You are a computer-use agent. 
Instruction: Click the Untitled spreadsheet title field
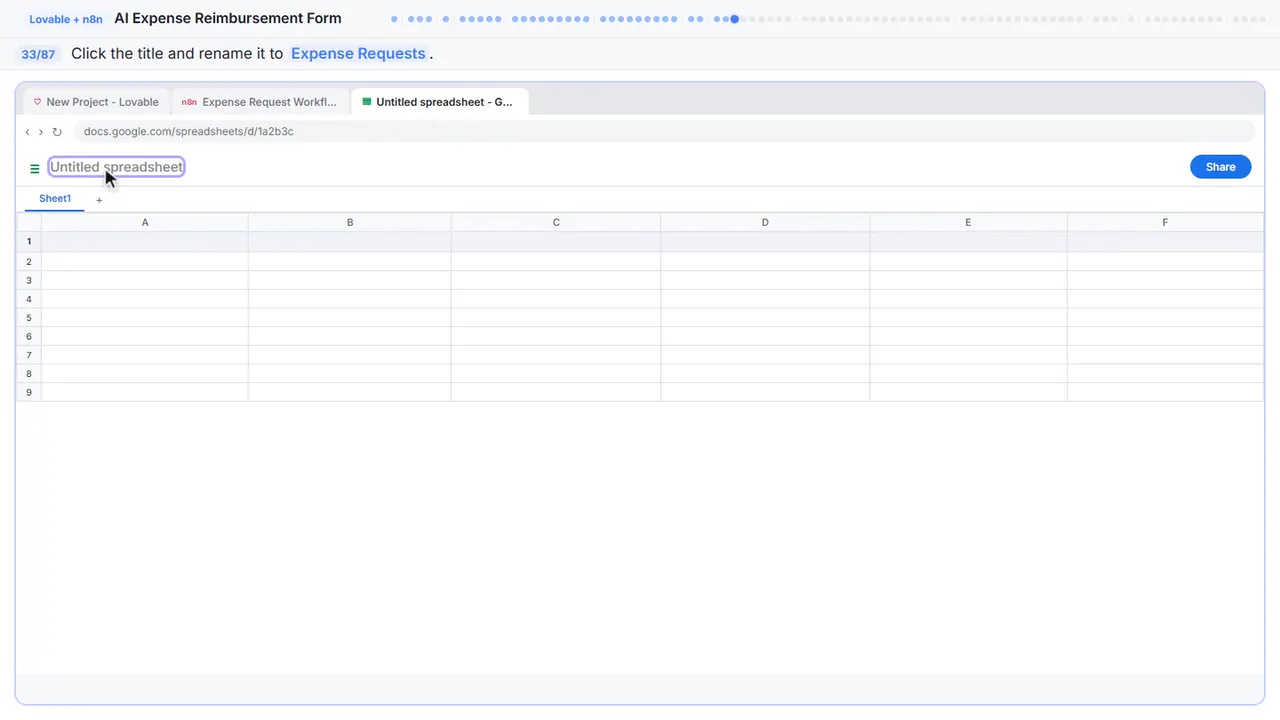116,167
